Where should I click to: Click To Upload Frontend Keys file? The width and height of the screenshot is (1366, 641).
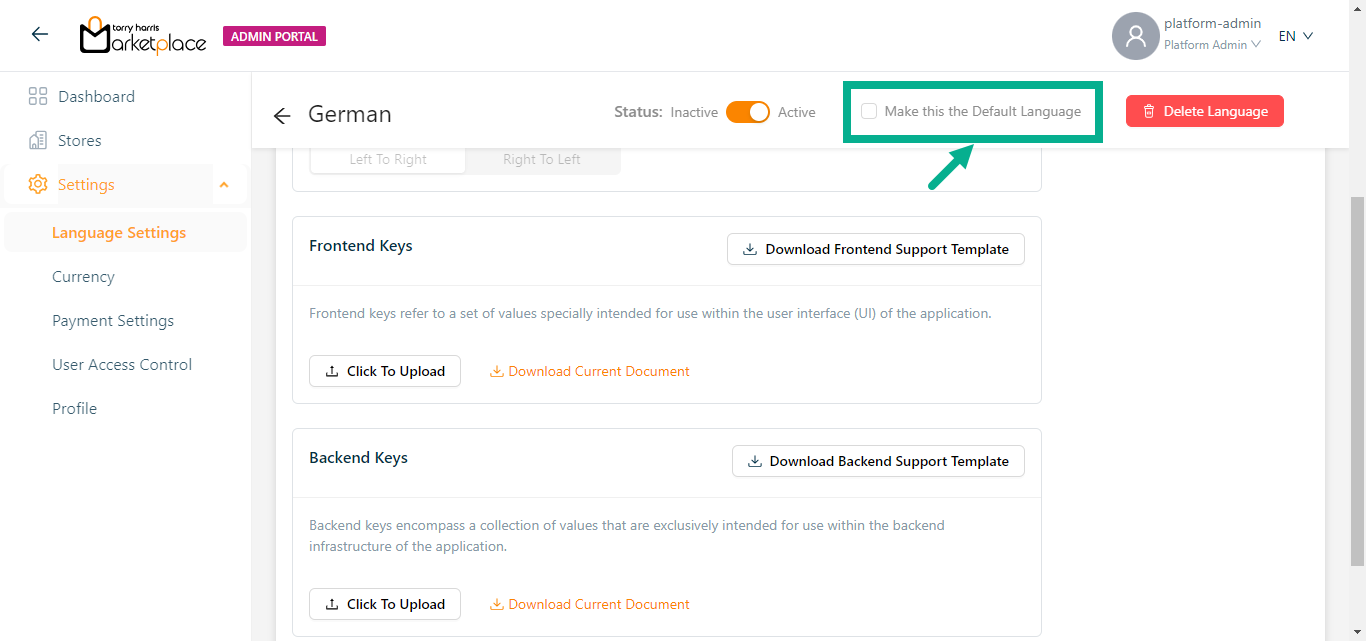385,372
